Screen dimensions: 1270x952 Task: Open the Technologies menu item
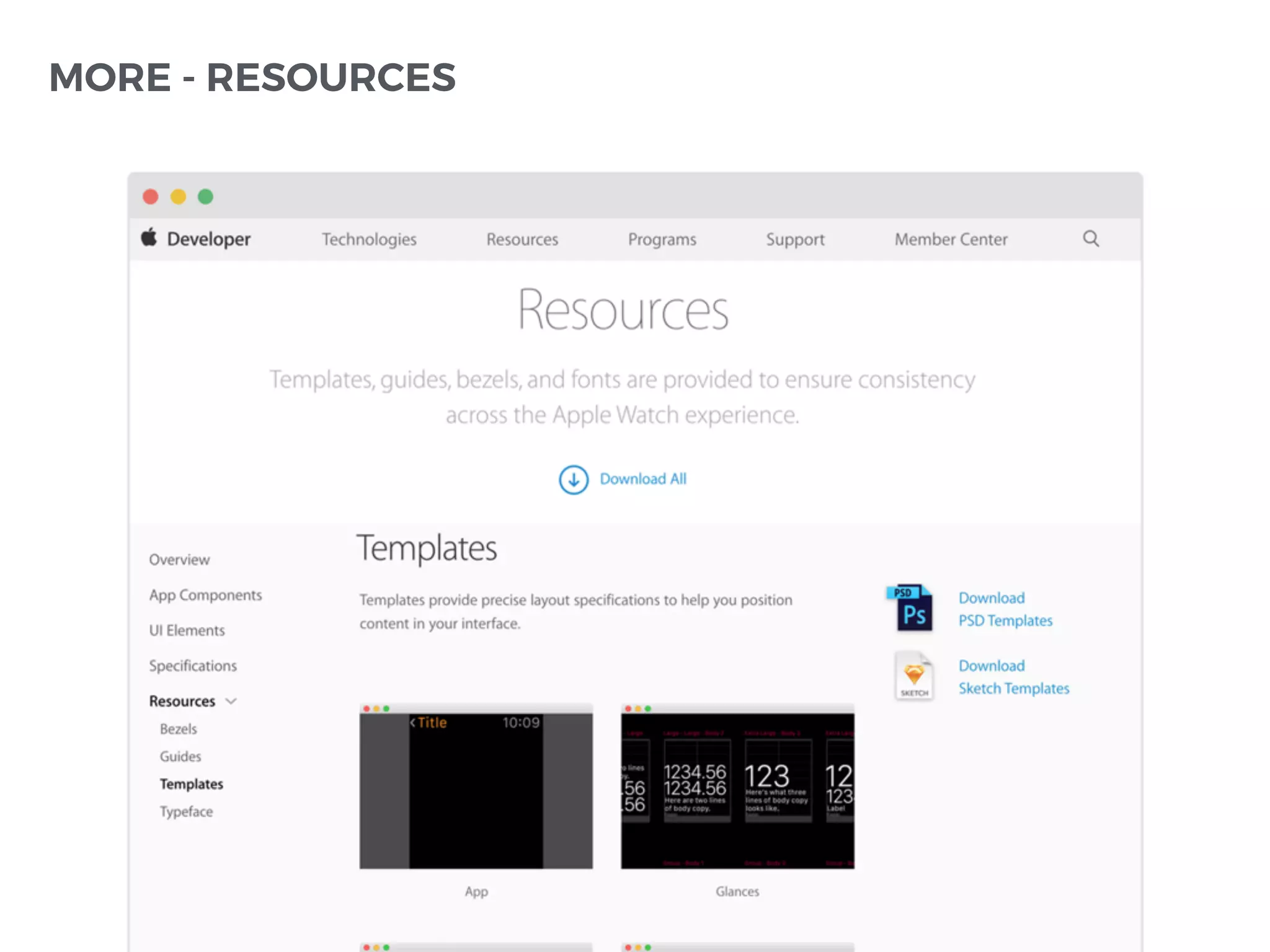pyautogui.click(x=369, y=239)
